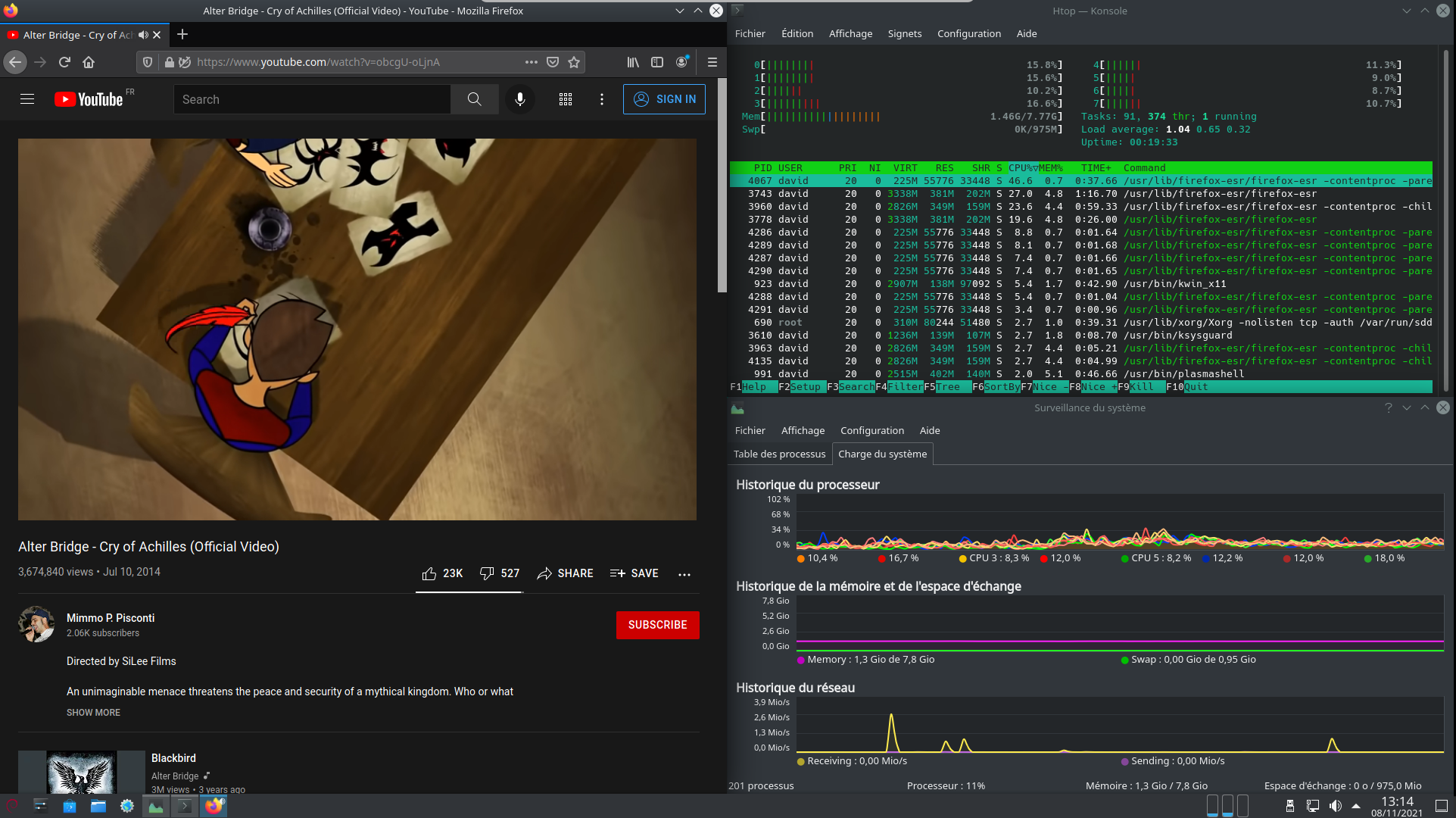Expand description with SHOW MORE

point(93,713)
